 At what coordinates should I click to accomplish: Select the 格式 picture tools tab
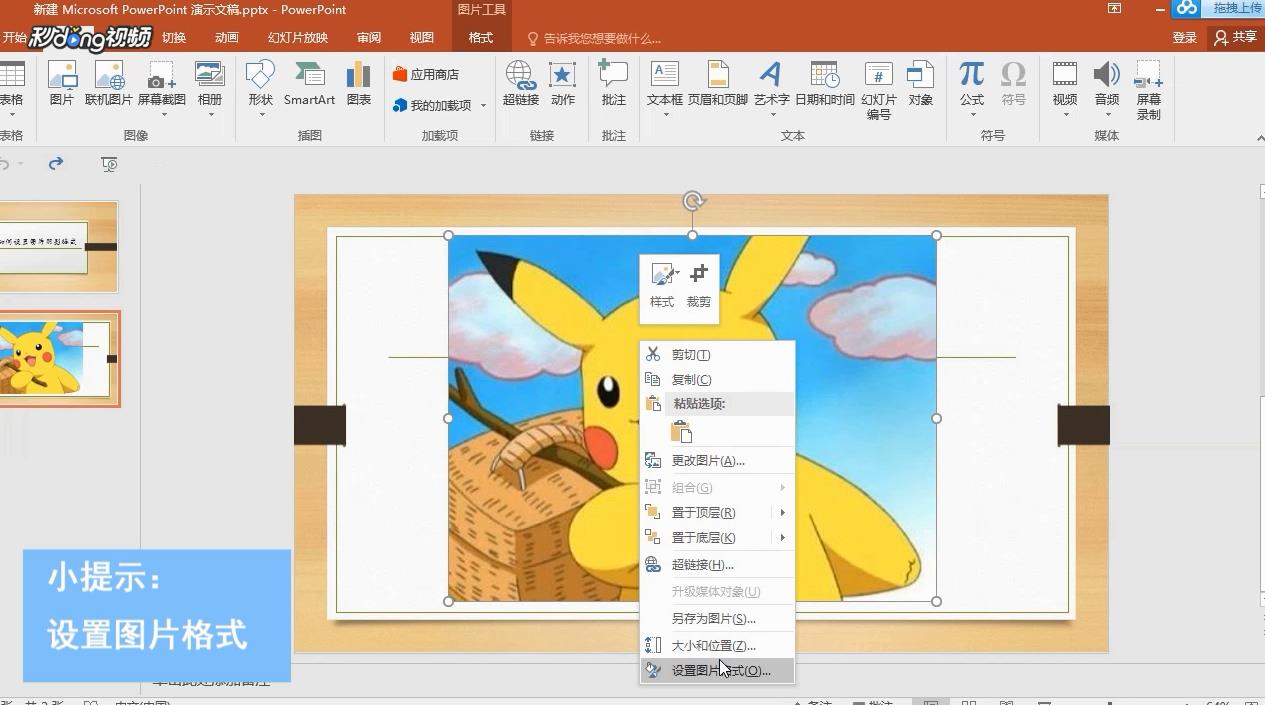pyautogui.click(x=481, y=38)
